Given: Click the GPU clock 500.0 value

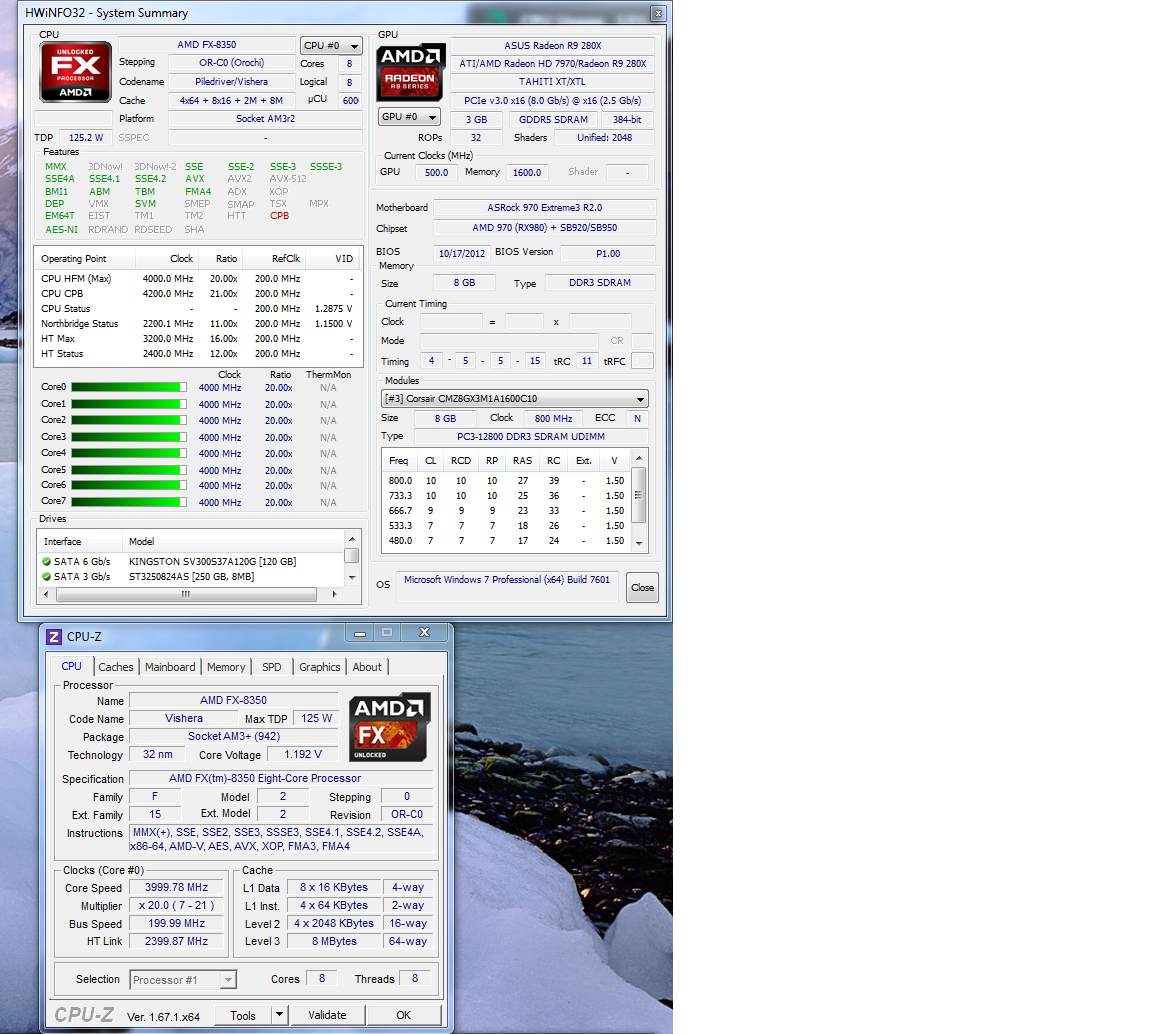Looking at the screenshot, I should [436, 172].
